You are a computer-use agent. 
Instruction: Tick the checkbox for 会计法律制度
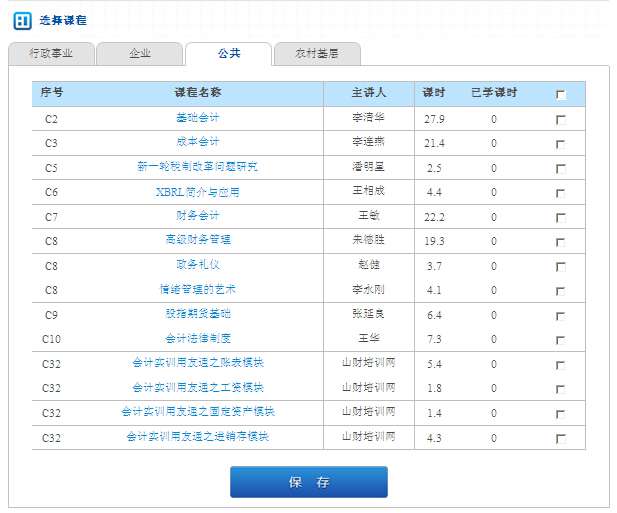tap(561, 340)
